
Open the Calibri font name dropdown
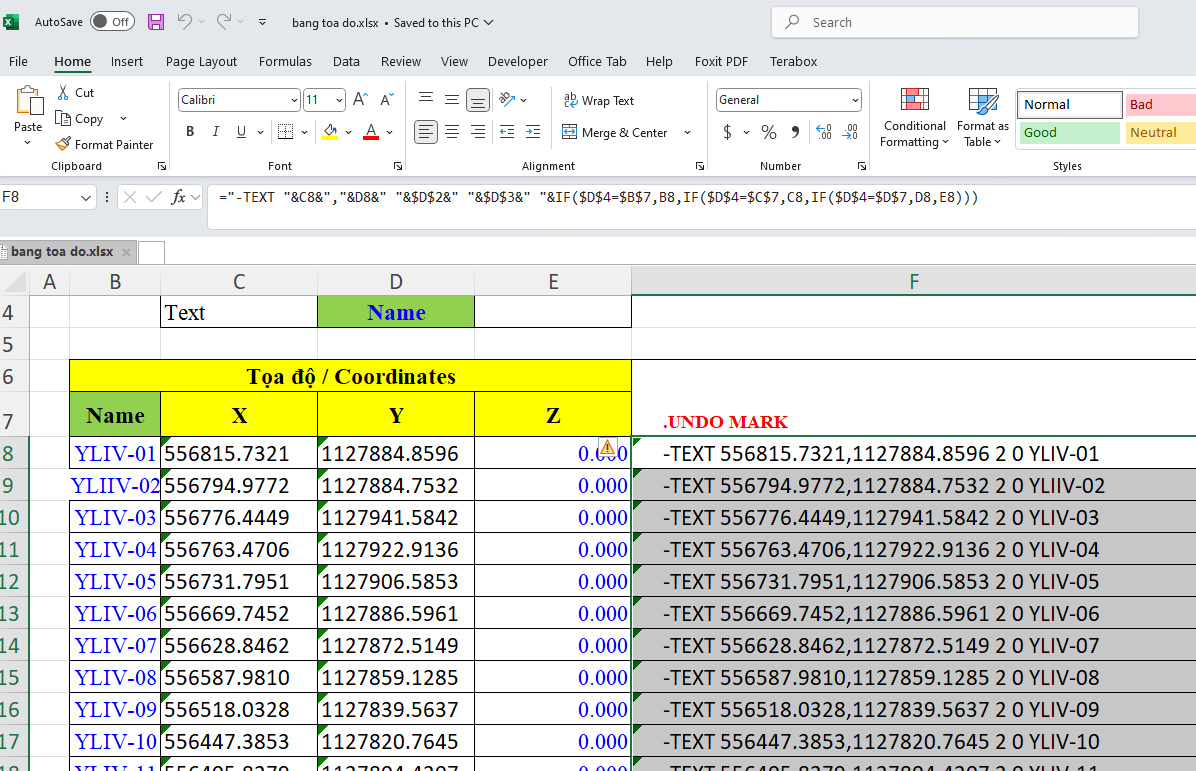(x=293, y=100)
